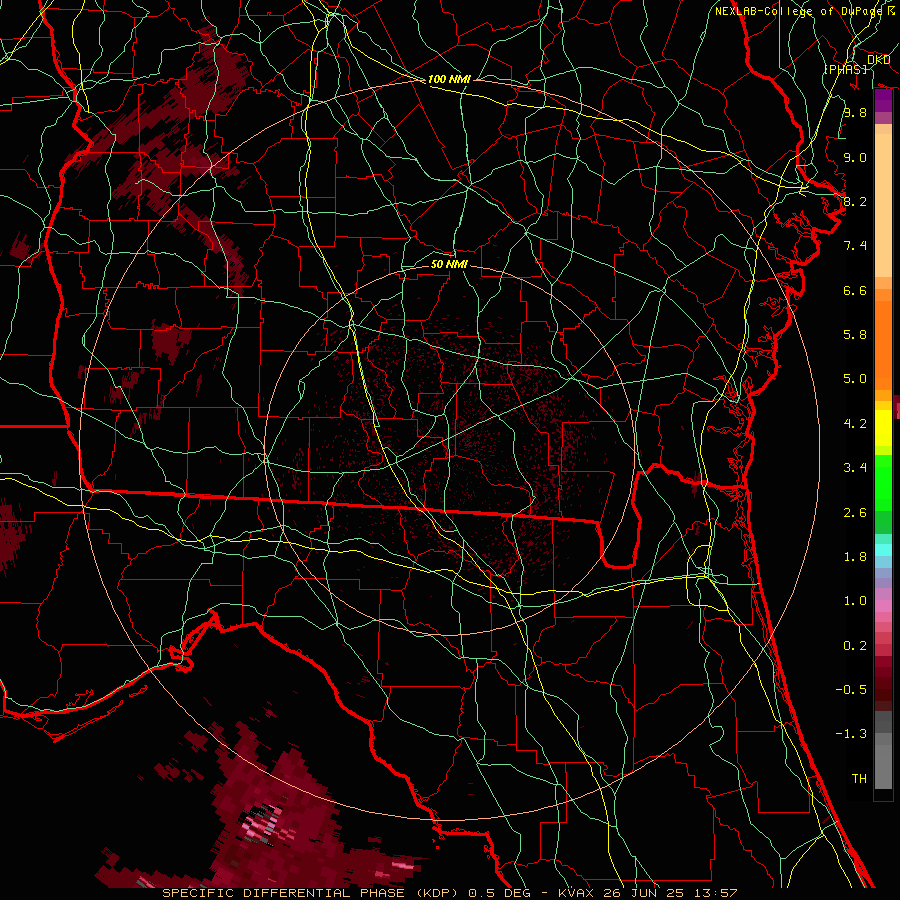Select the 8.2 value on the color scale

pos(855,201)
